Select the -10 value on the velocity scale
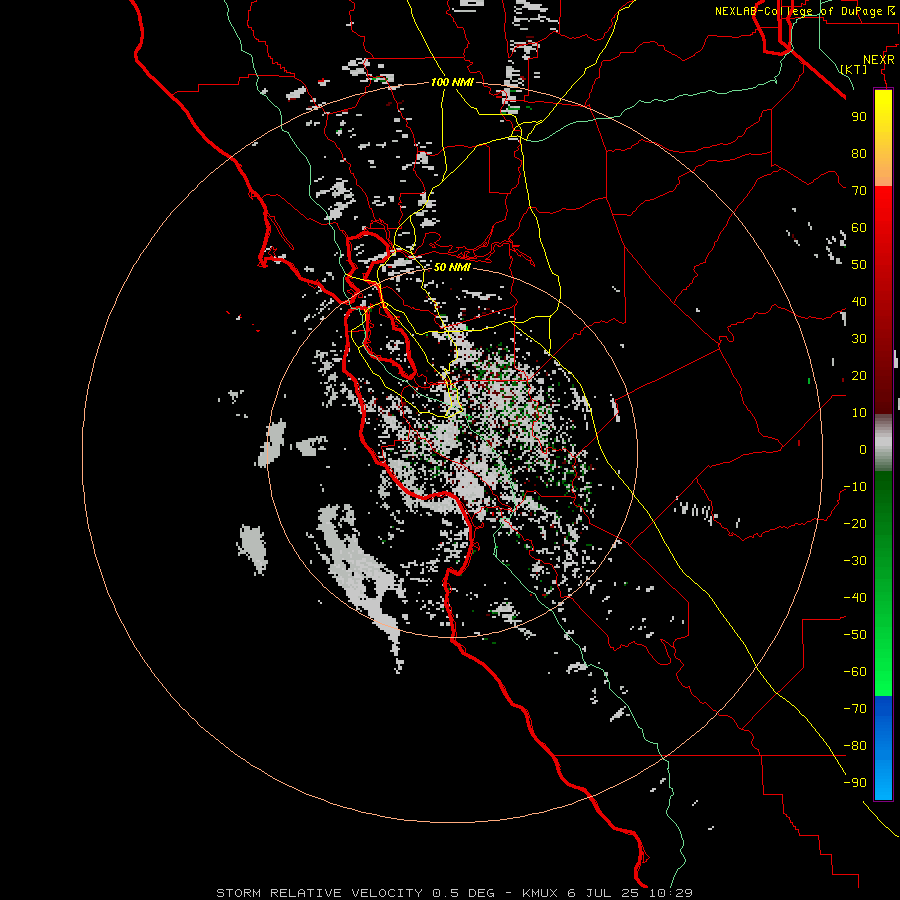The image size is (900, 900). (x=855, y=487)
